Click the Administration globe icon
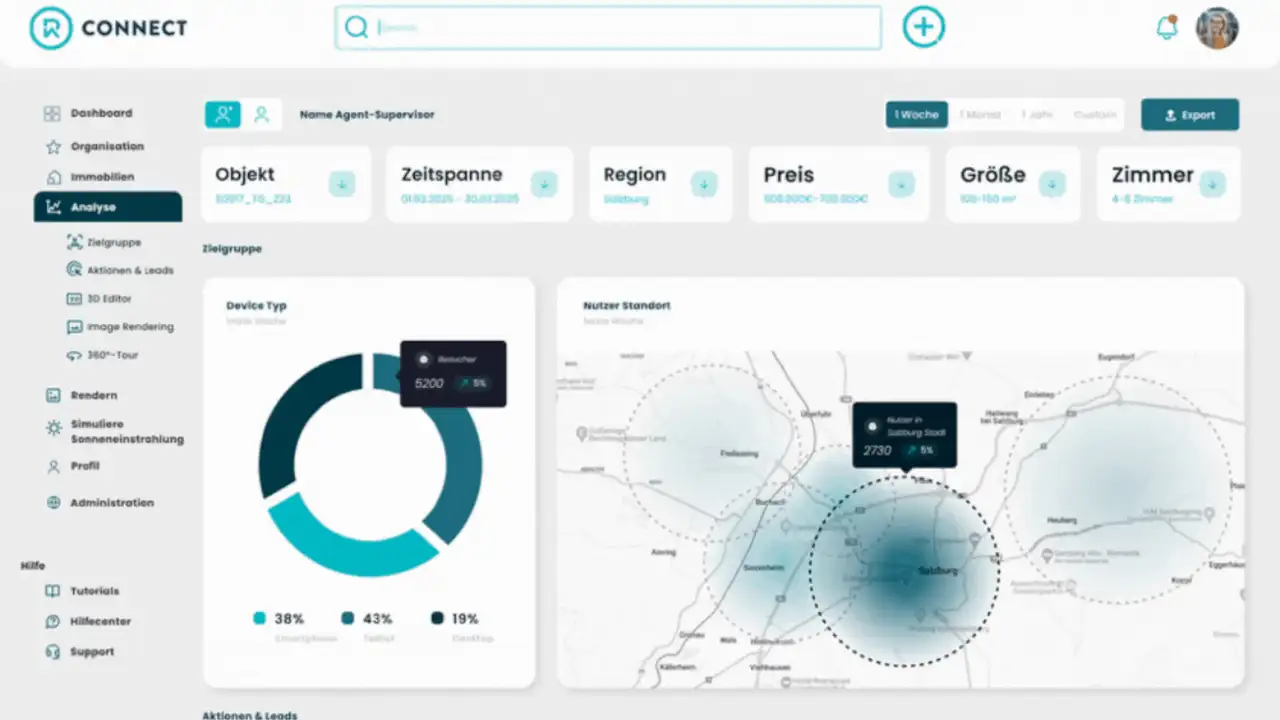 tap(53, 503)
